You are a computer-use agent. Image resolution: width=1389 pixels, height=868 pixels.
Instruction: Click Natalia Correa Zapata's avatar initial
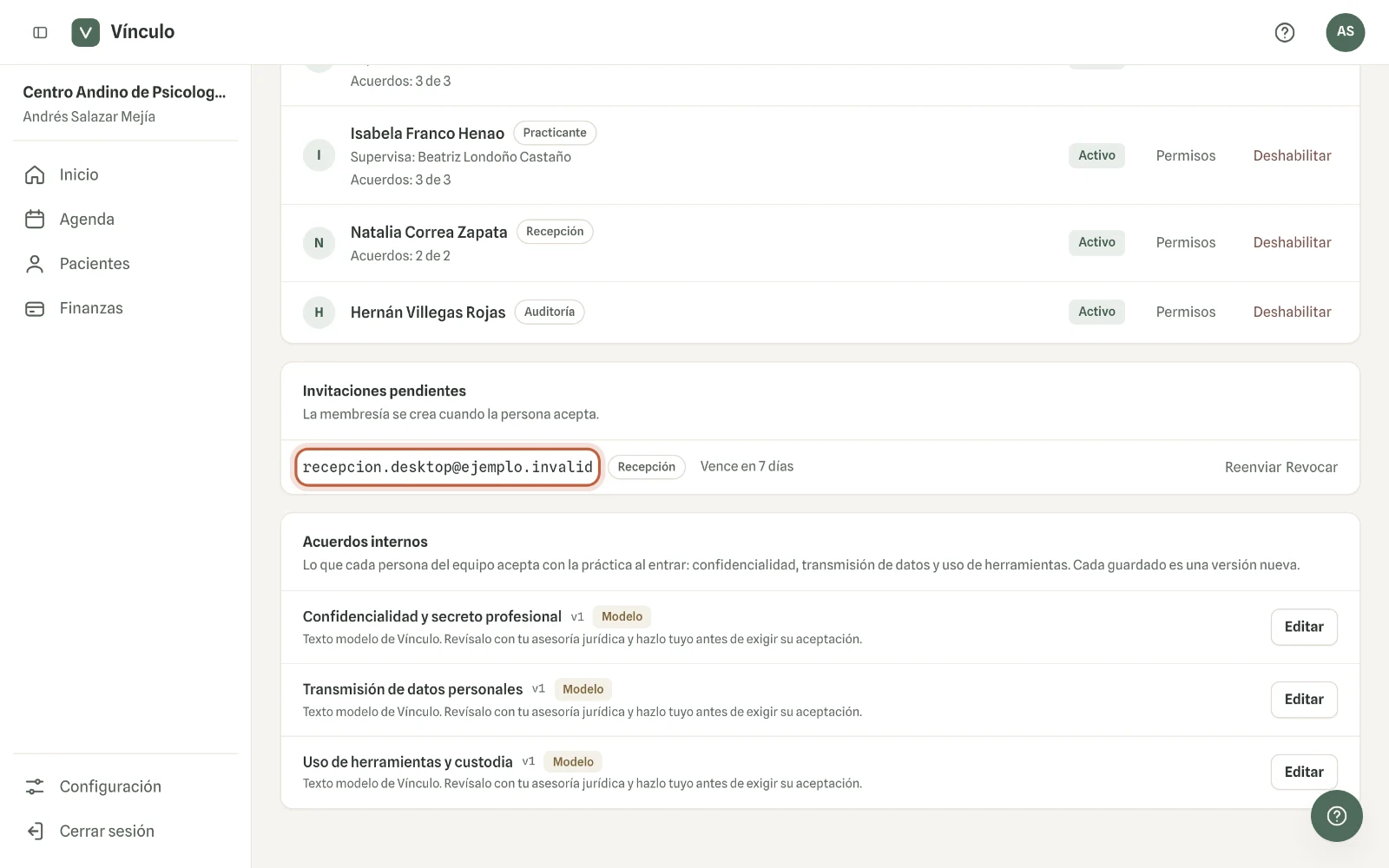click(319, 243)
